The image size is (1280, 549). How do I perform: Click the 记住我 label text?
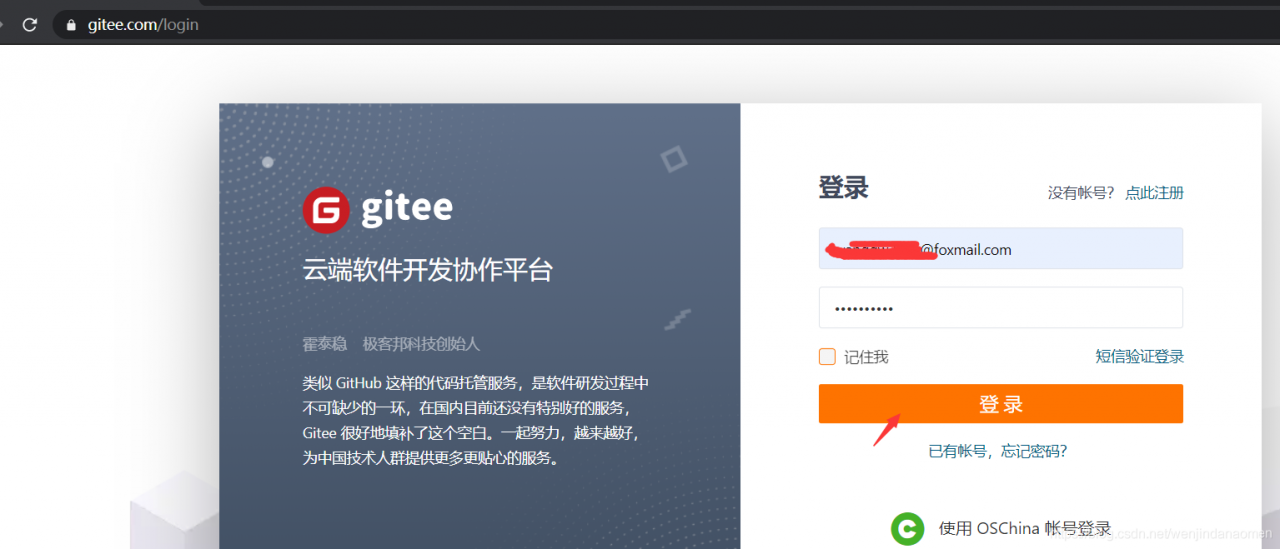866,356
